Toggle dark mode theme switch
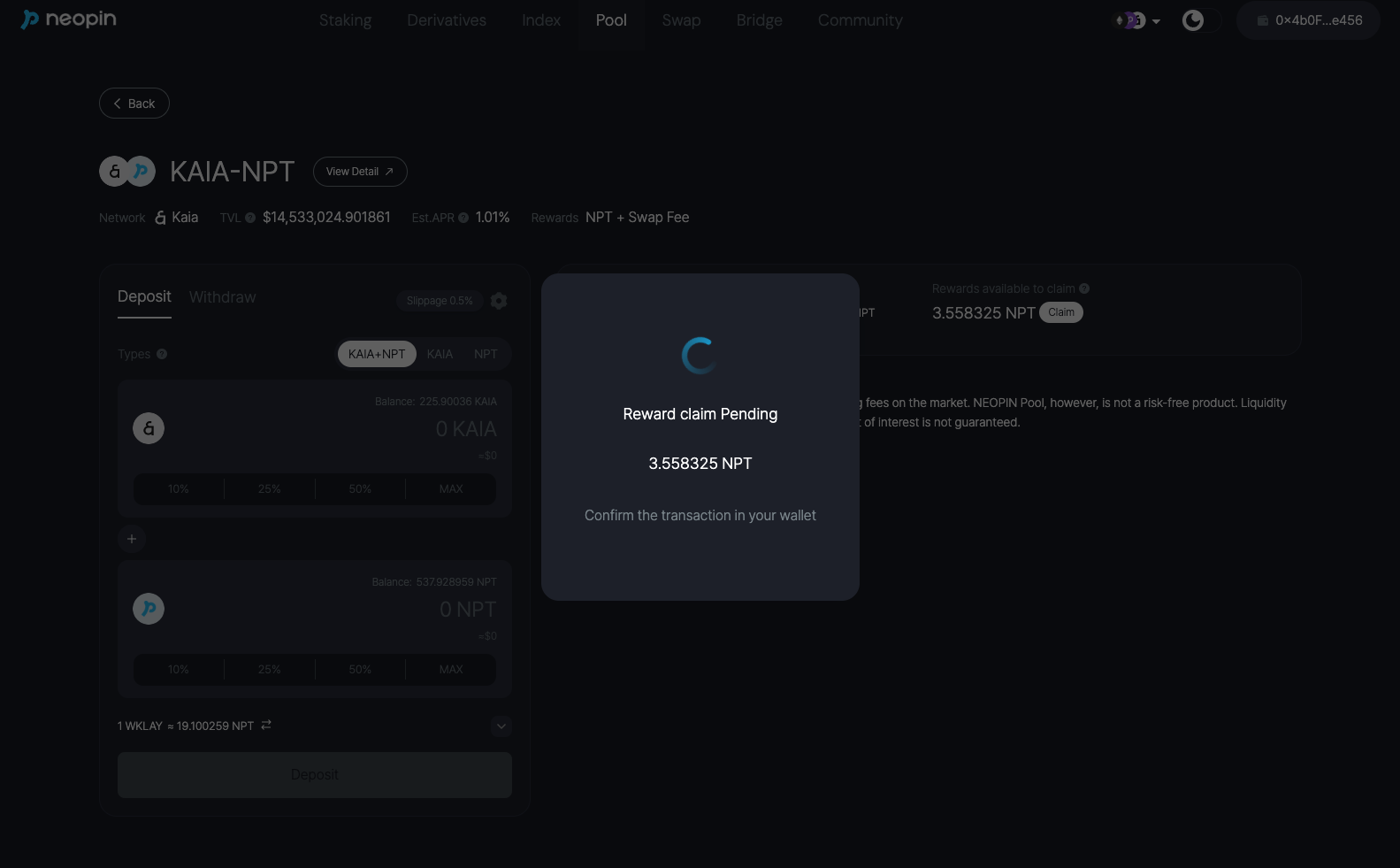 pyautogui.click(x=1200, y=20)
